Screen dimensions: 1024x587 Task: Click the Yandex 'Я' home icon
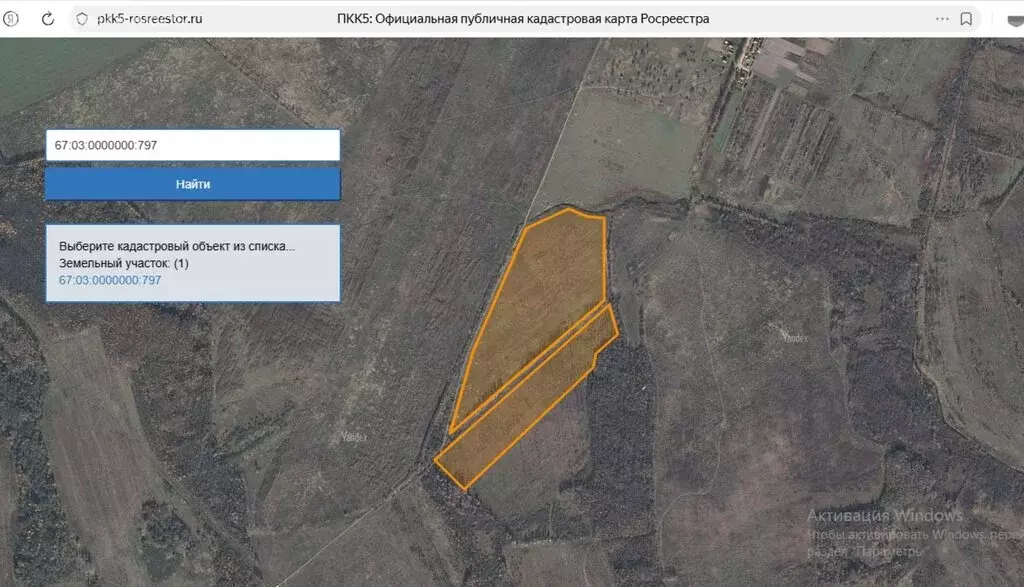(x=13, y=19)
